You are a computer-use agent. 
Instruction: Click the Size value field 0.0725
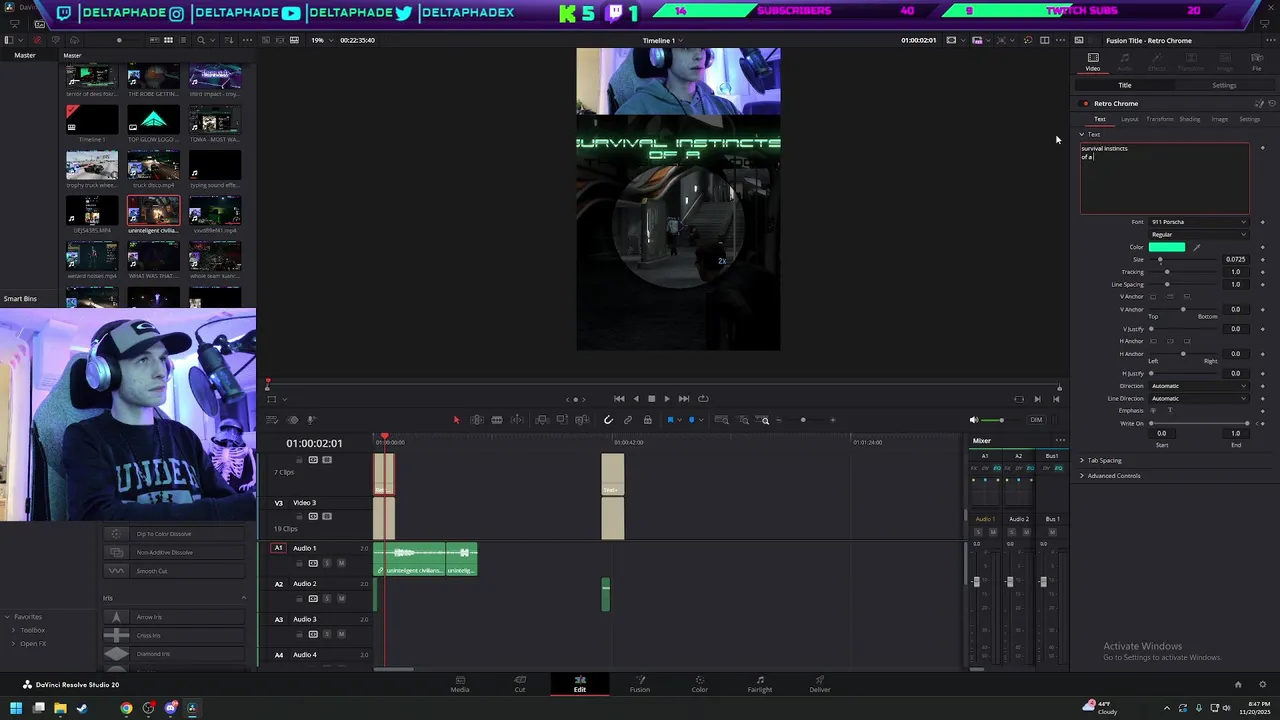click(x=1235, y=260)
